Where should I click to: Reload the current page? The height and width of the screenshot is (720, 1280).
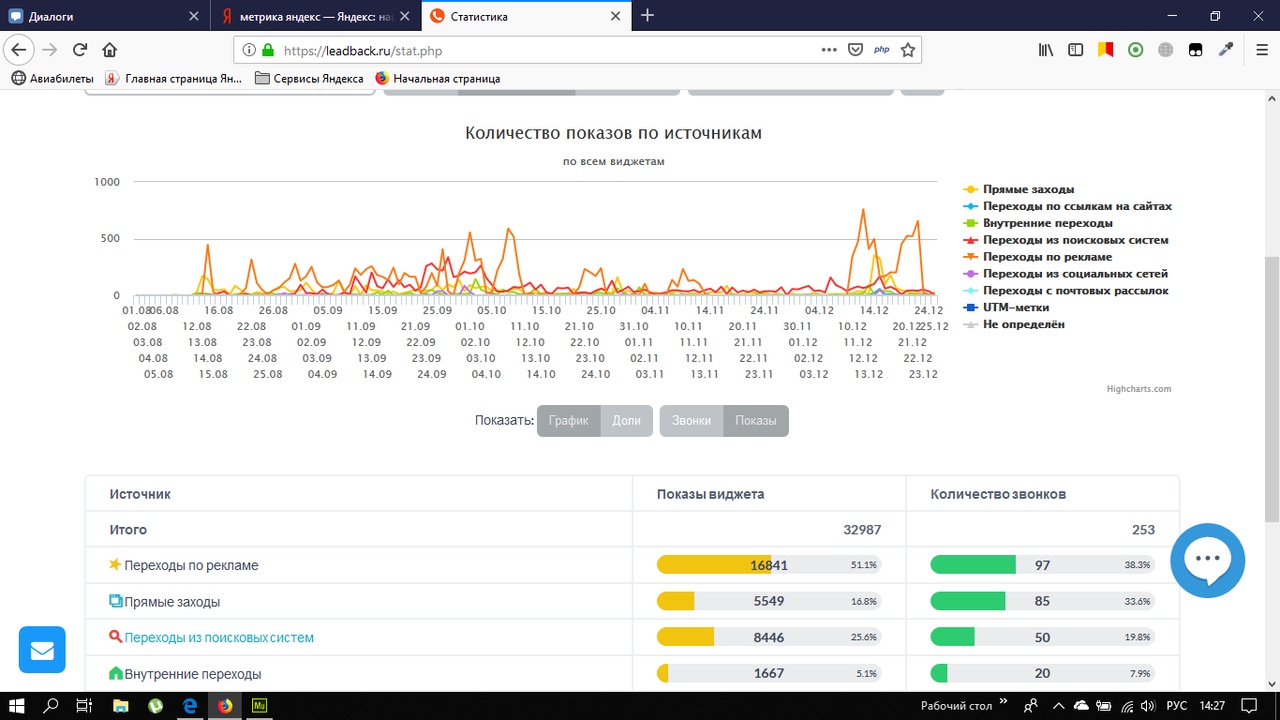[x=80, y=50]
